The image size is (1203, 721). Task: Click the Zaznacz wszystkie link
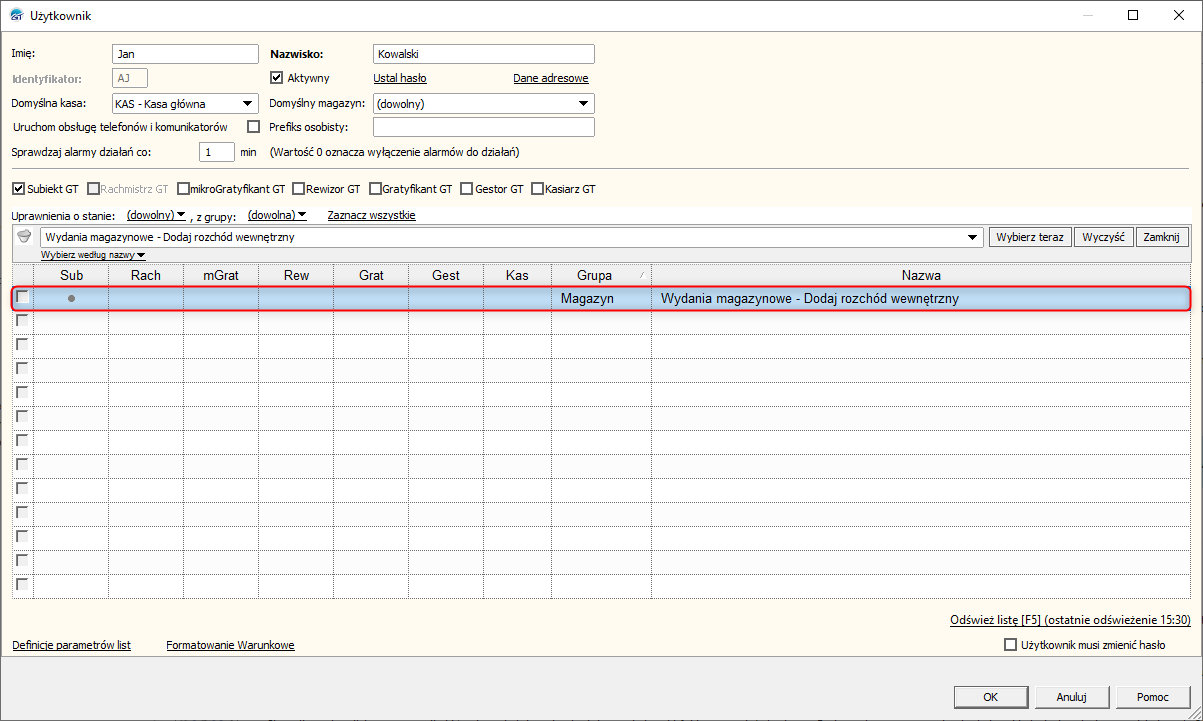pyautogui.click(x=371, y=215)
